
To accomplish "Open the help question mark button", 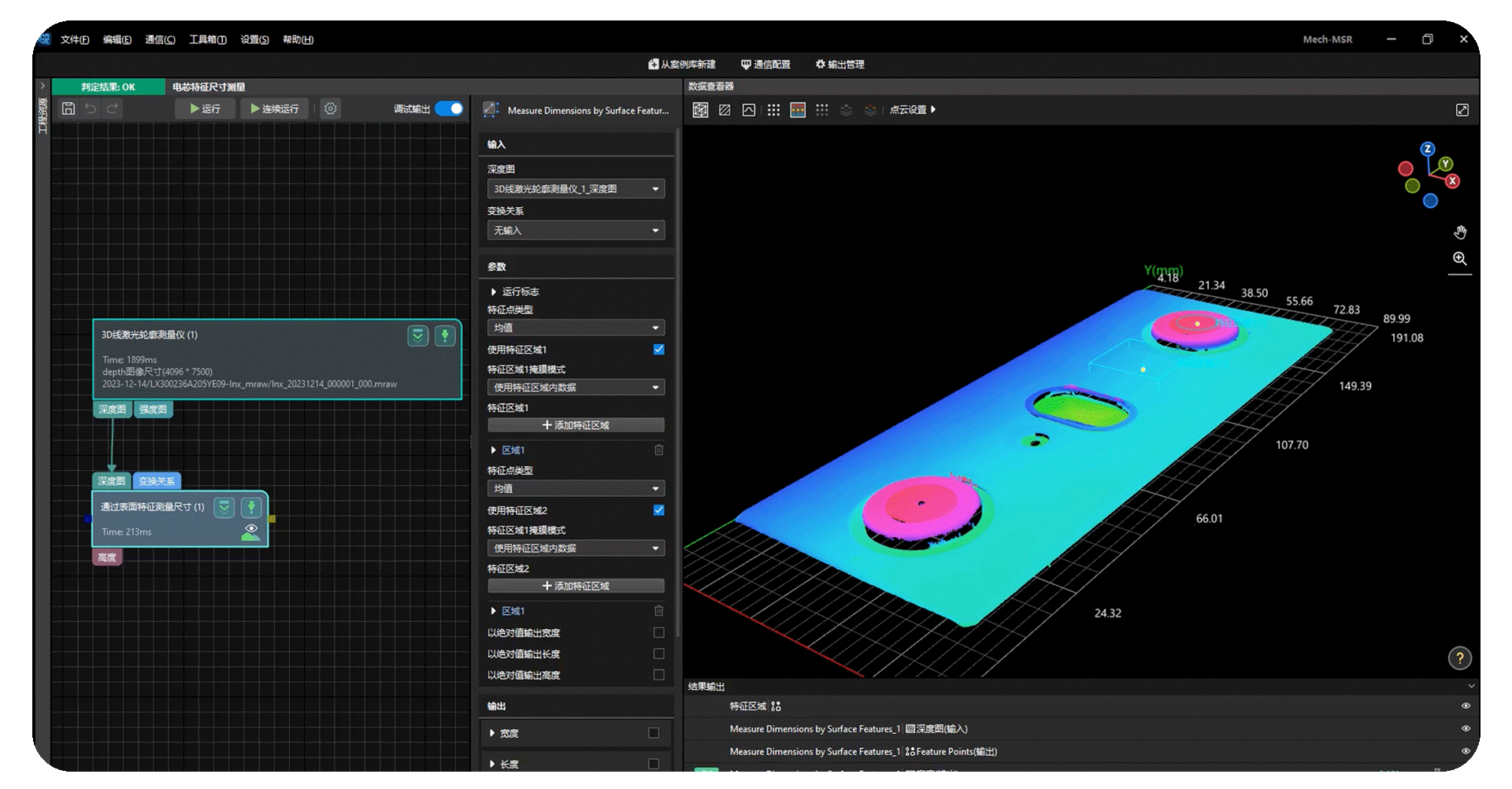I will [x=1460, y=658].
